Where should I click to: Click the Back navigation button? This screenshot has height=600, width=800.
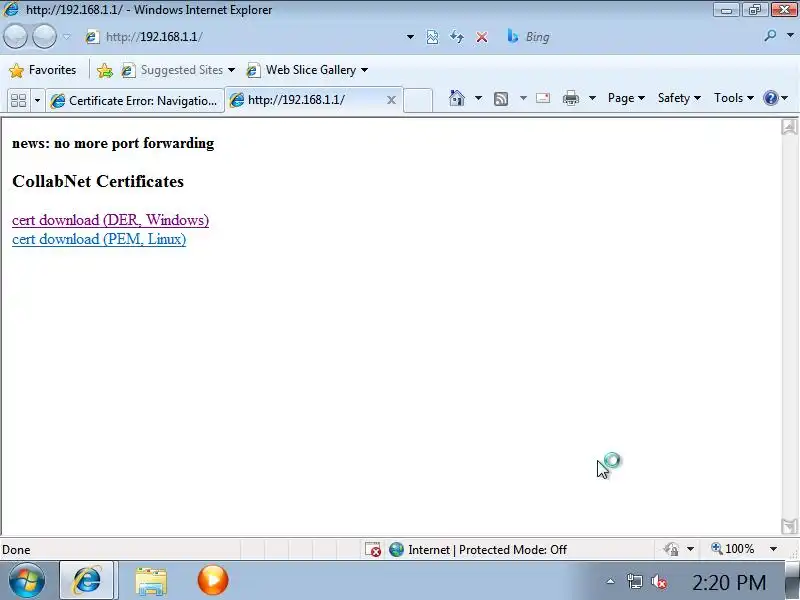tap(15, 37)
